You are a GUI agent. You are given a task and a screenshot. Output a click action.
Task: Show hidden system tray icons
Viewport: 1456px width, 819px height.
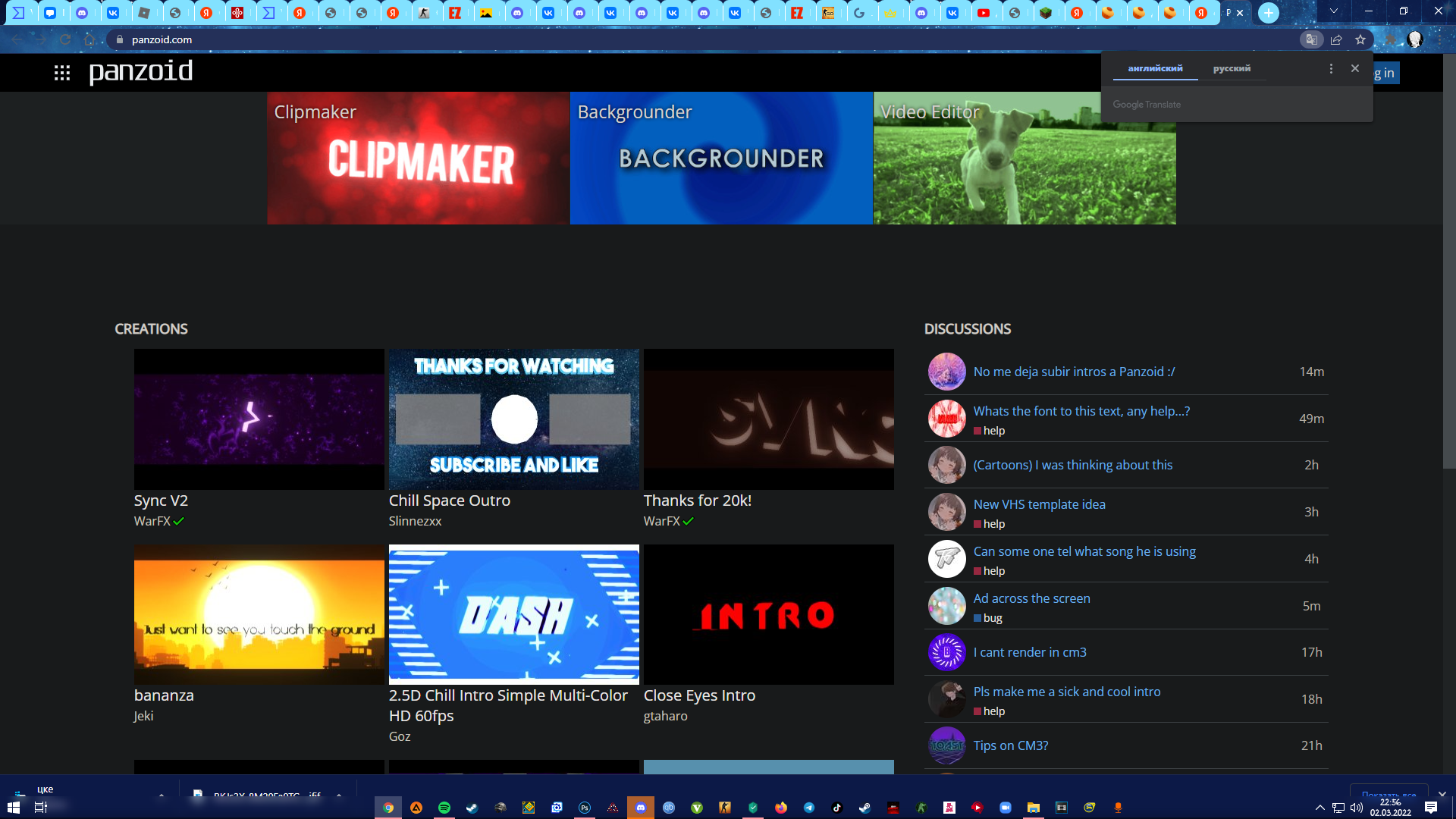point(1319,808)
